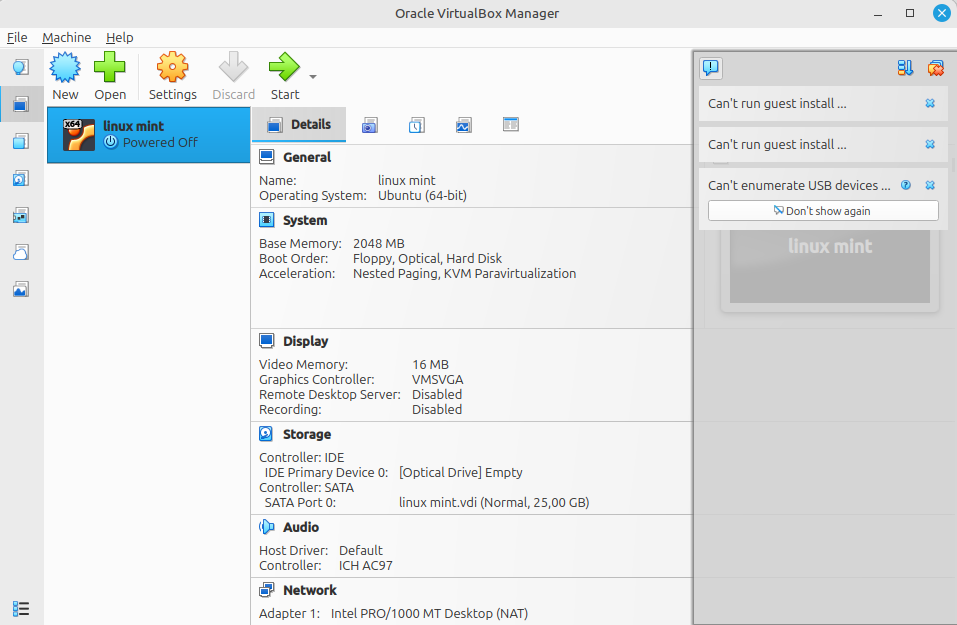Click Don't show again for USB warning
The image size is (957, 625).
(x=822, y=211)
